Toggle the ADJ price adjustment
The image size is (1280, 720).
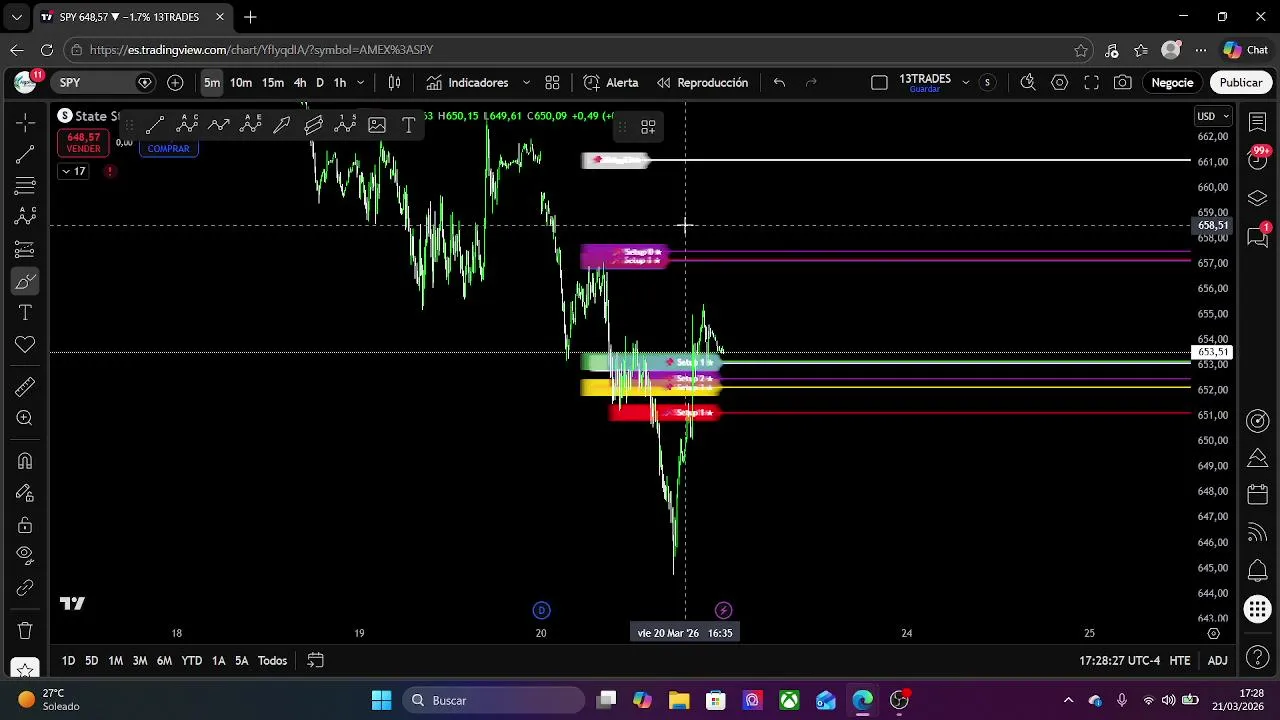tap(1217, 661)
